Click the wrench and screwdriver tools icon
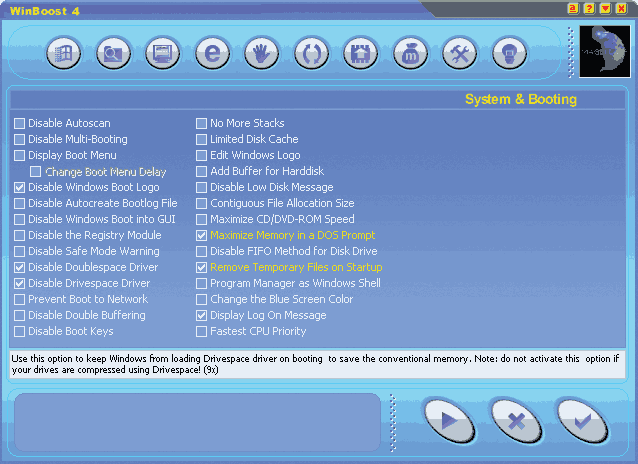638x464 pixels. pos(460,53)
